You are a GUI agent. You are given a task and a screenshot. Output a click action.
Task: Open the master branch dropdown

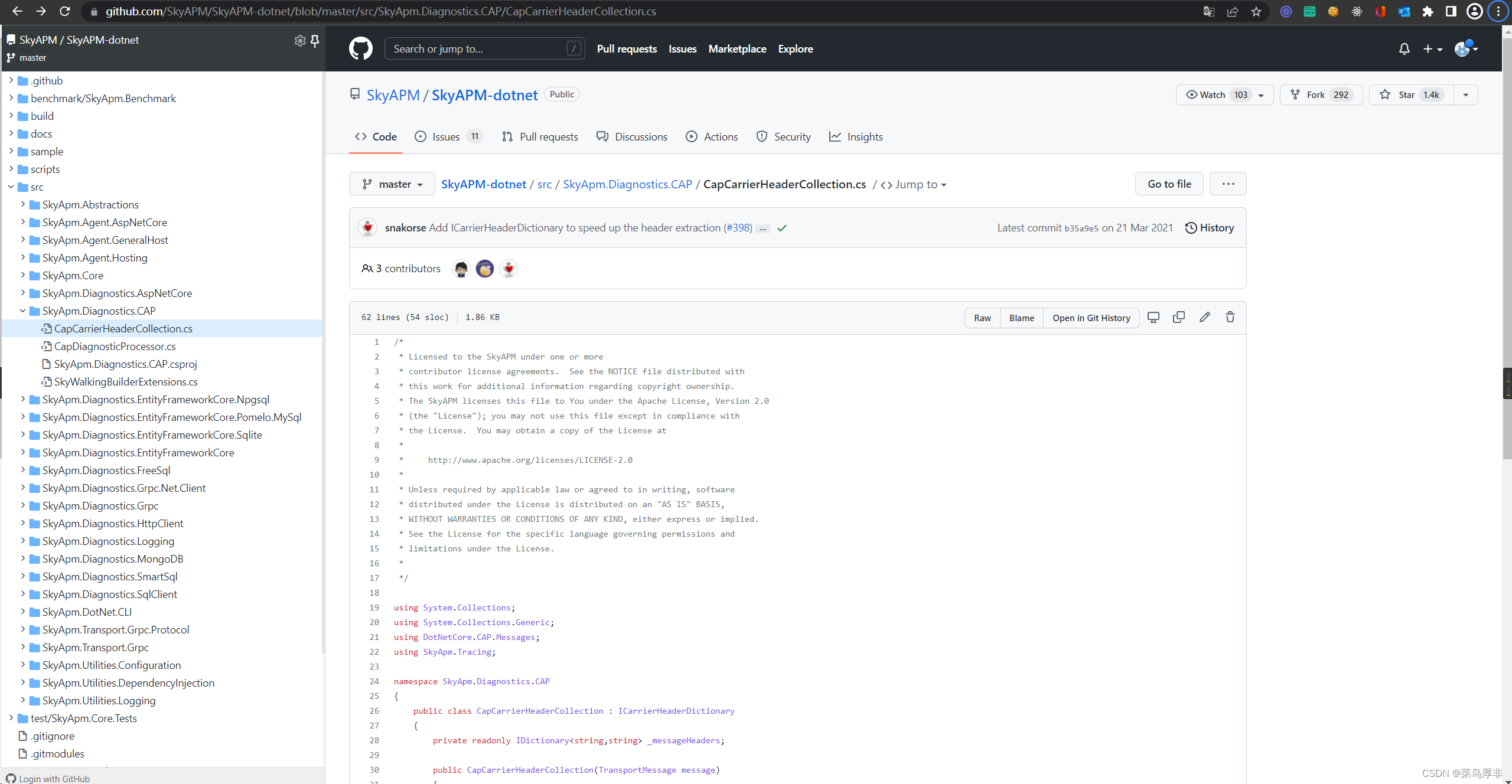(392, 184)
